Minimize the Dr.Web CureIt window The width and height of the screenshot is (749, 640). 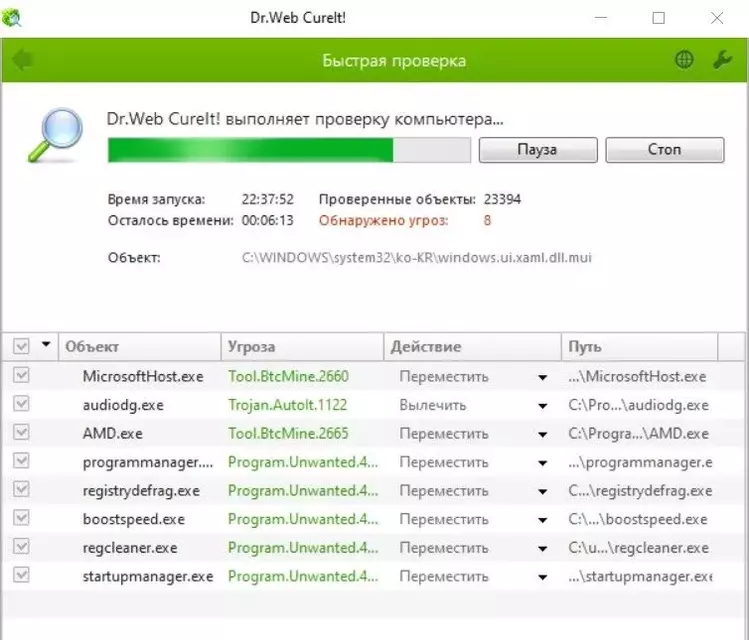(x=601, y=18)
